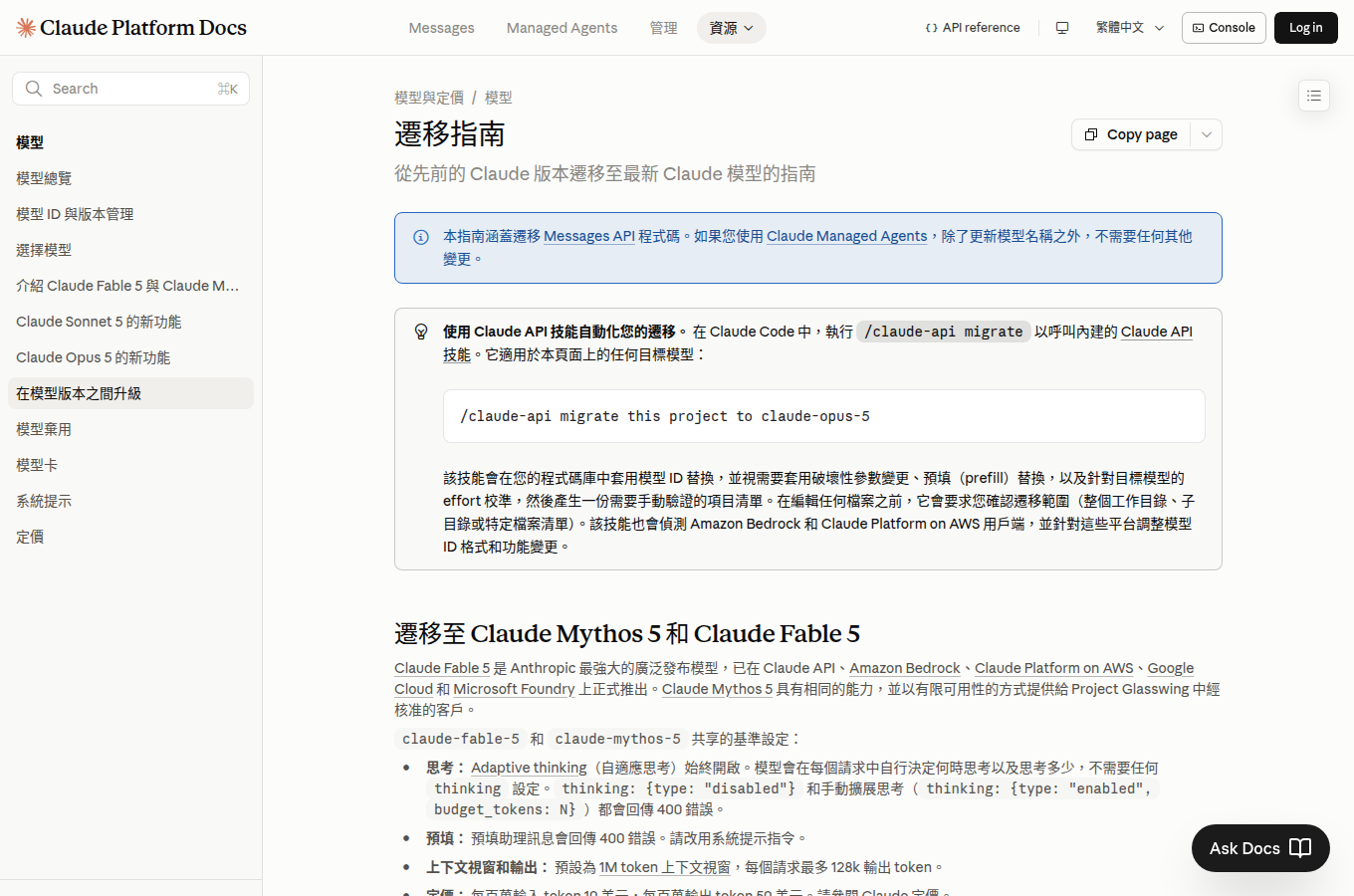Open Claude Platform on AWS link
The height and width of the screenshot is (896, 1354).
1053,668
